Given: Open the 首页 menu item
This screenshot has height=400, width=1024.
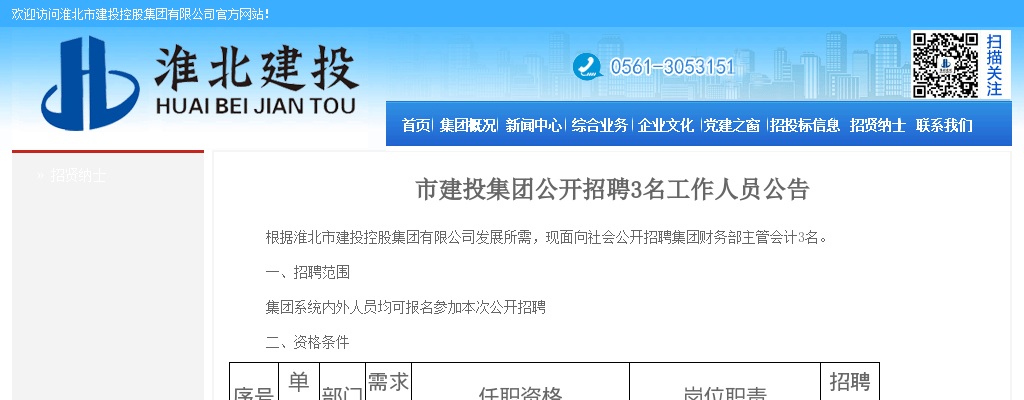Looking at the screenshot, I should 416,125.
